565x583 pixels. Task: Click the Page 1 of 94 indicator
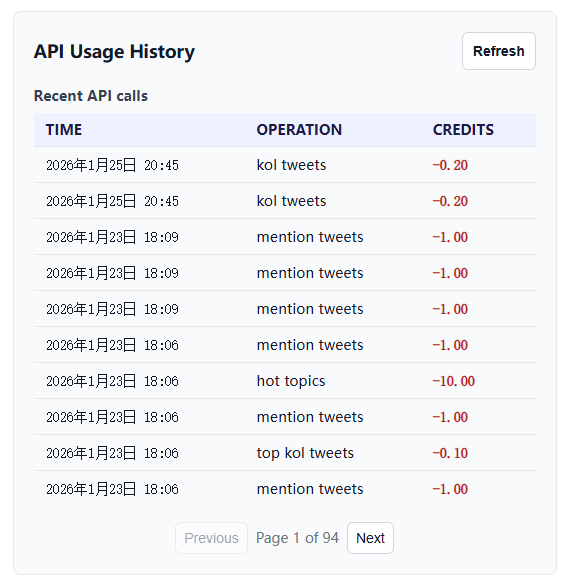pyautogui.click(x=297, y=538)
